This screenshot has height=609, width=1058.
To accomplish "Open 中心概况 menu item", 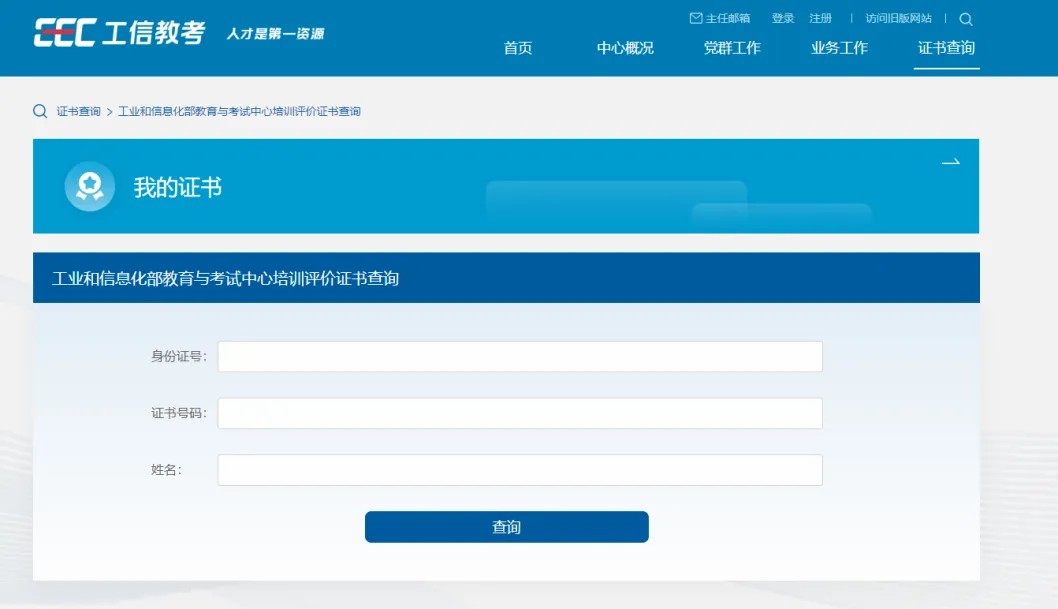I will [625, 48].
